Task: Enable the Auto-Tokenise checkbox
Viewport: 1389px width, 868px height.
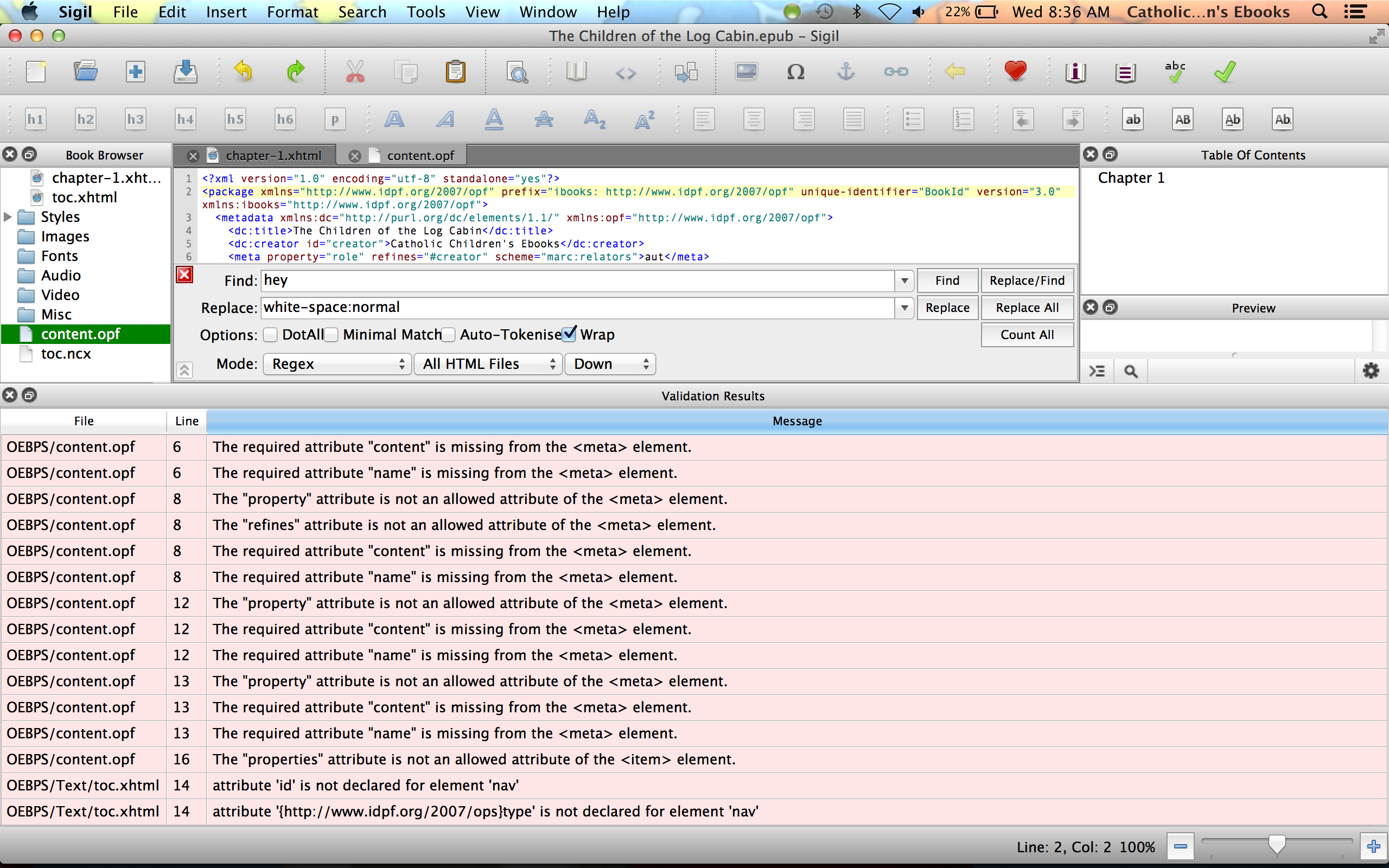Action: (x=448, y=335)
